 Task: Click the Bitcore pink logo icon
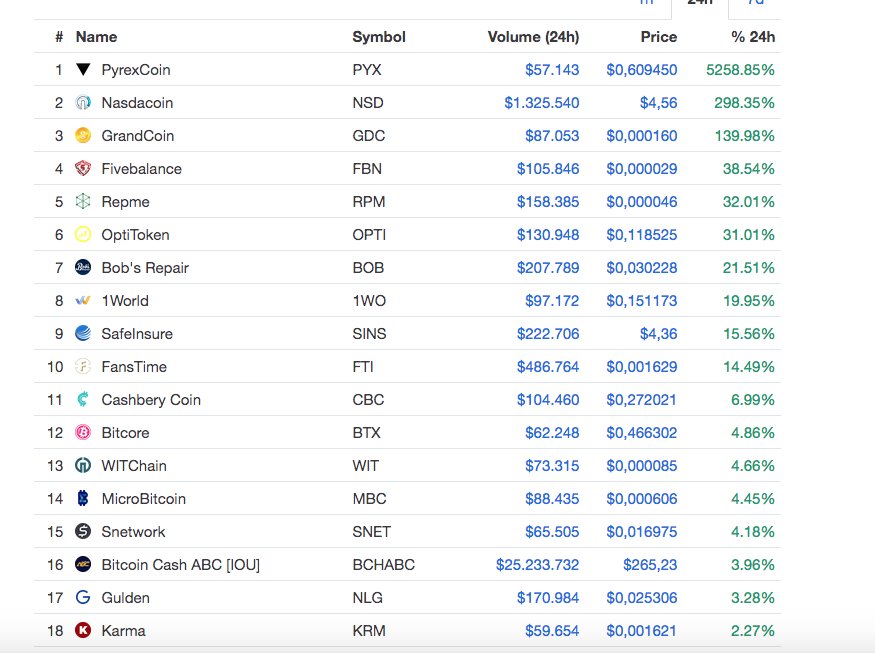coord(83,433)
